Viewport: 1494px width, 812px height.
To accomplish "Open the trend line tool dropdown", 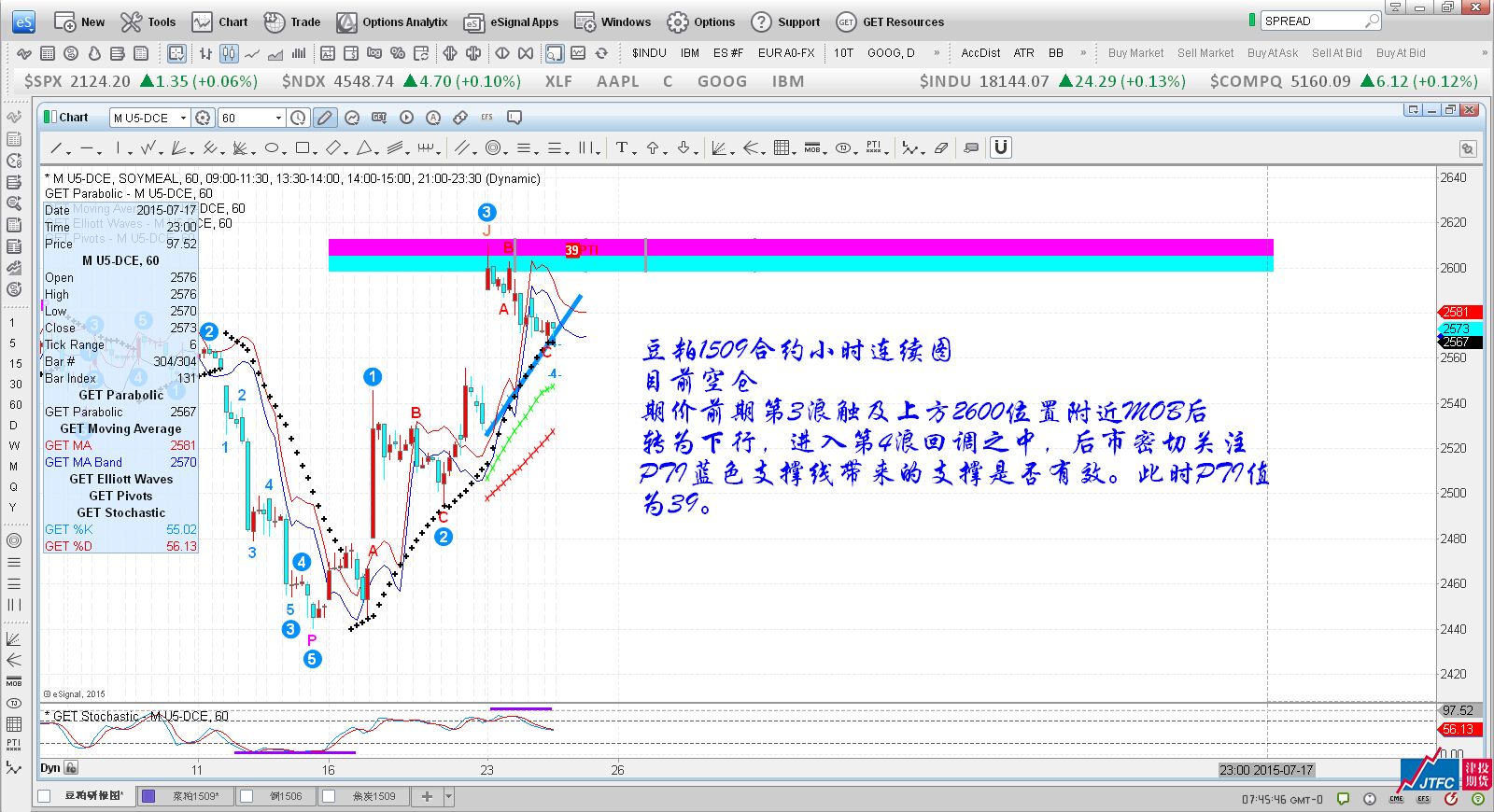I will (61, 148).
